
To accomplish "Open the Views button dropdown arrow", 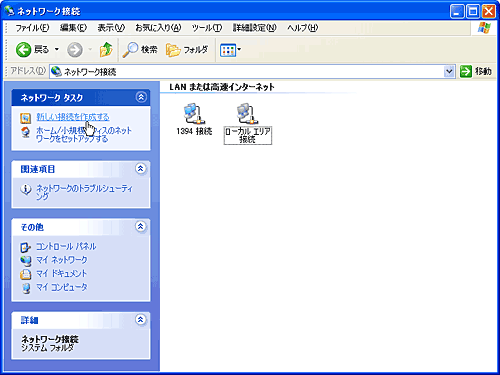I will coord(239,50).
